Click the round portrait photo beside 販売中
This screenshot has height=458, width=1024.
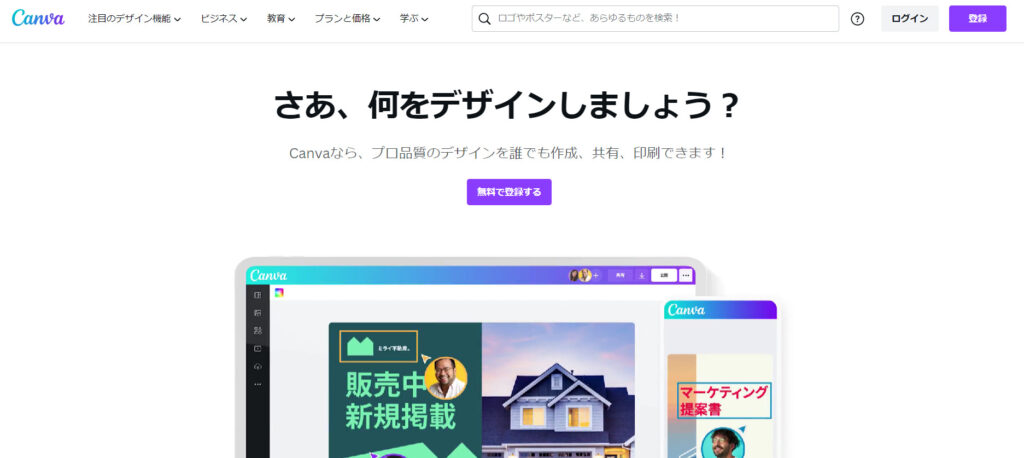point(445,378)
